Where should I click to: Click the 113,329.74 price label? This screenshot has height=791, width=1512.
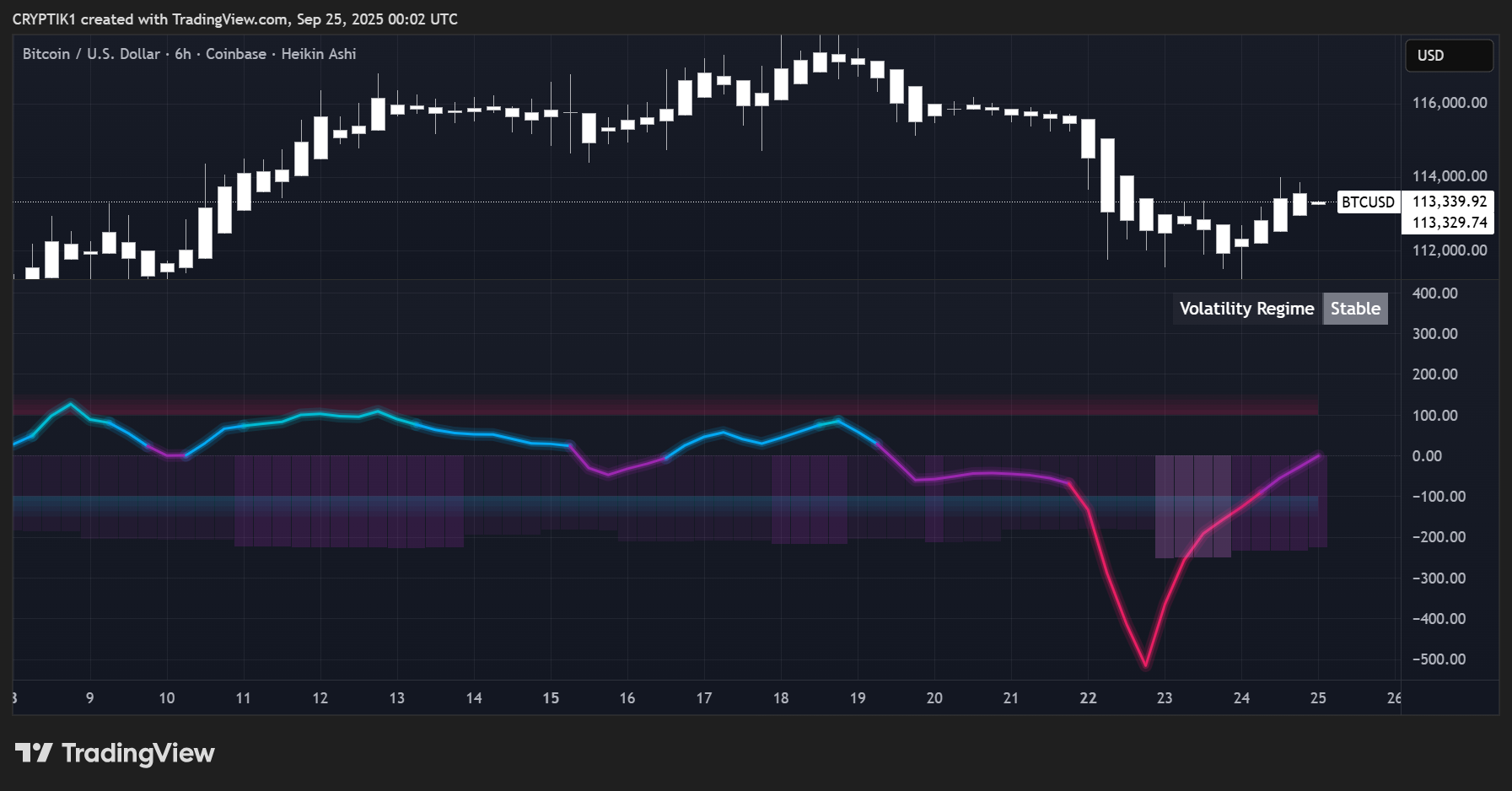[x=1450, y=223]
